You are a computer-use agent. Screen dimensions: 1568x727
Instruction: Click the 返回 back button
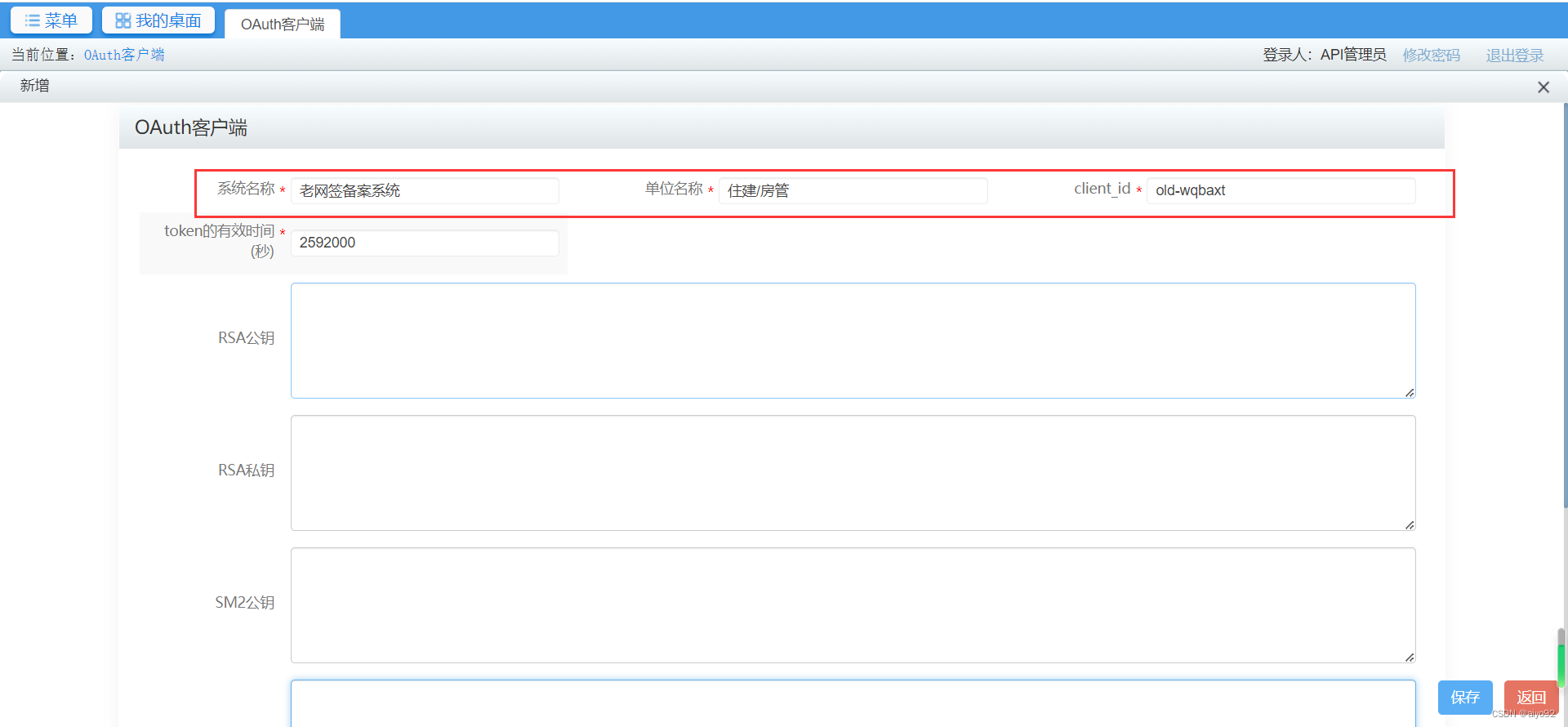pyautogui.click(x=1531, y=698)
